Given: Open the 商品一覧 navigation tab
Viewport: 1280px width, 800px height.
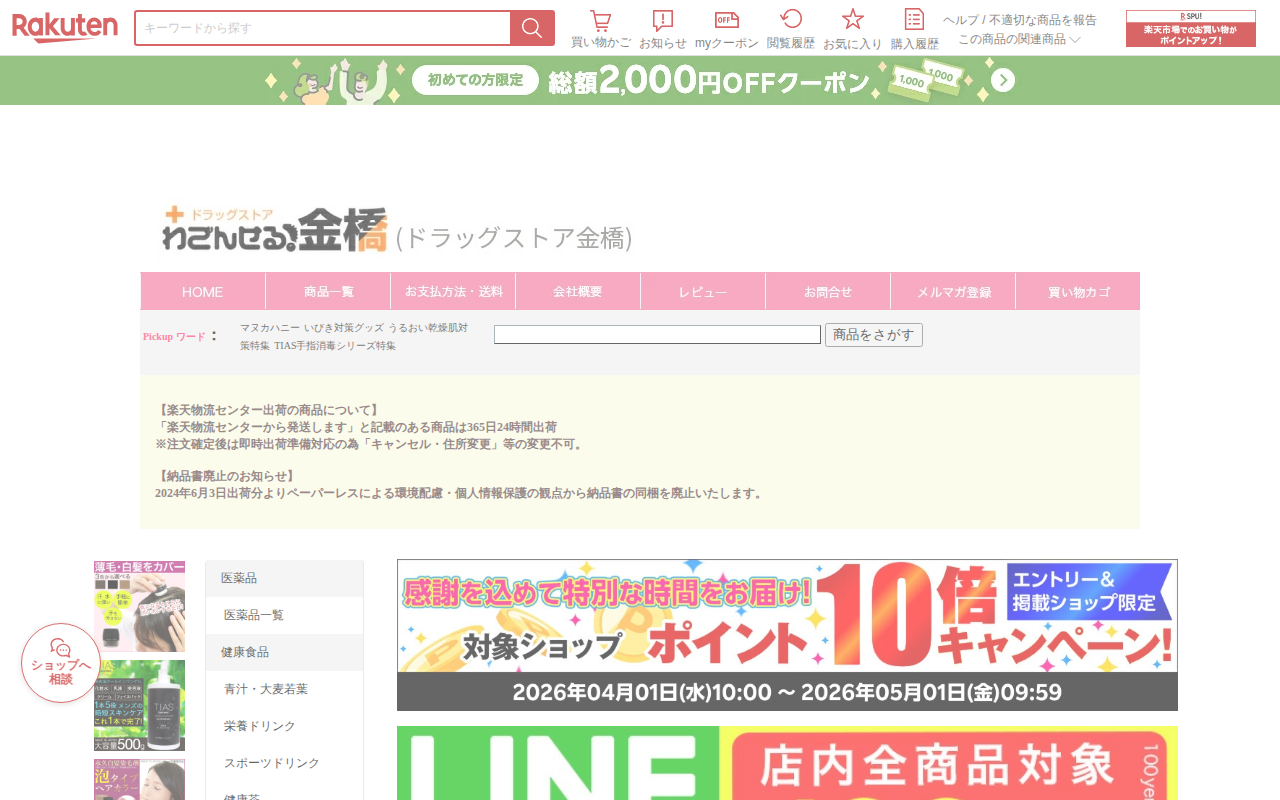Looking at the screenshot, I should pos(328,291).
